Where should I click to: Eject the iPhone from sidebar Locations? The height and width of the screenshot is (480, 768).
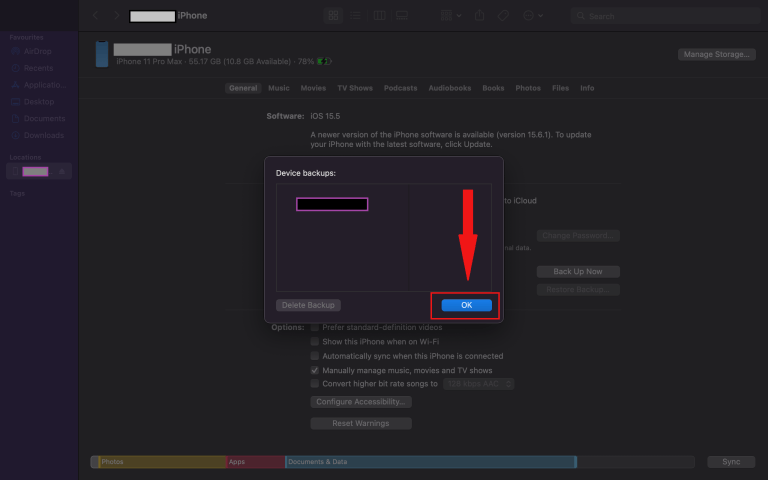point(62,171)
